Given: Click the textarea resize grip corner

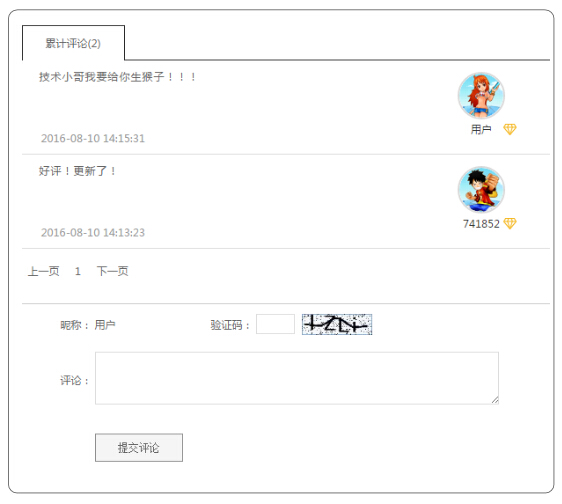Looking at the screenshot, I should (x=495, y=400).
